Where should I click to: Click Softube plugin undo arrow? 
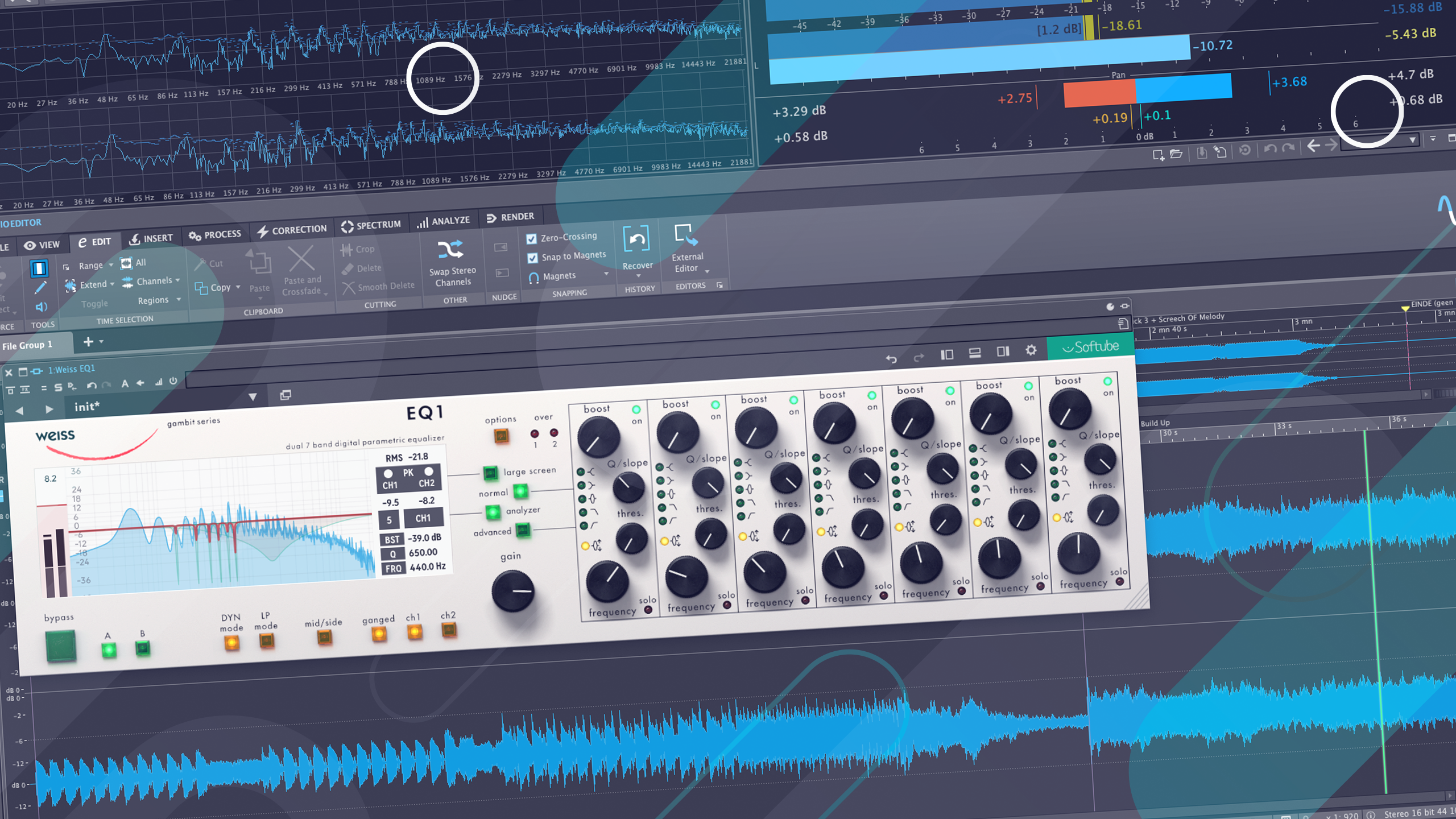coord(891,358)
